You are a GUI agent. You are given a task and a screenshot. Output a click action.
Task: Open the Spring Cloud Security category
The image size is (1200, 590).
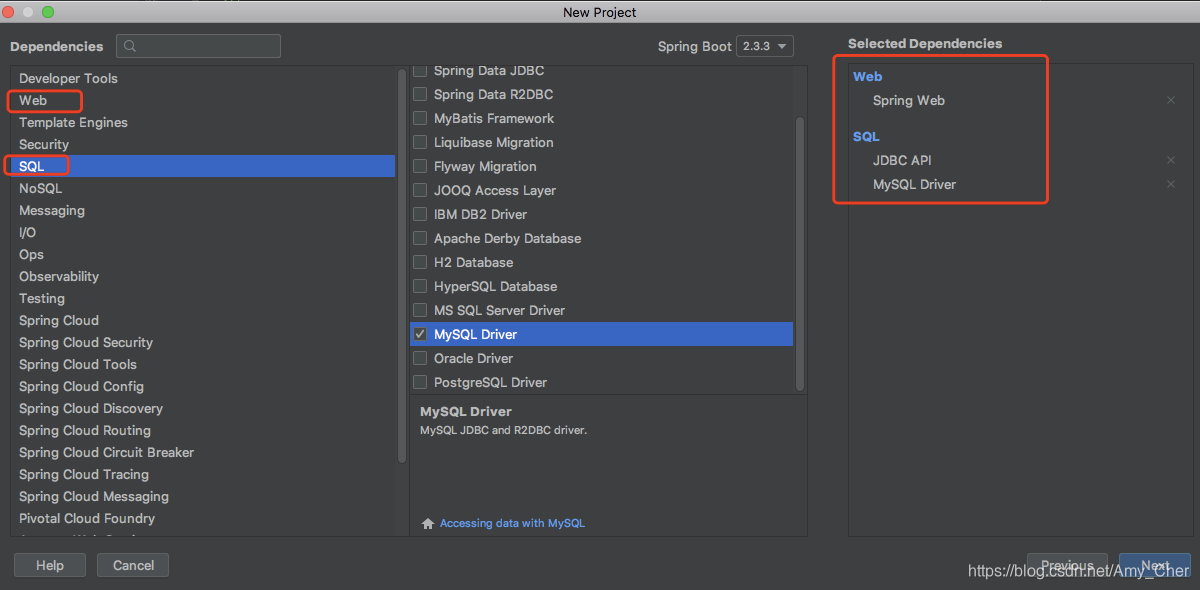(86, 342)
